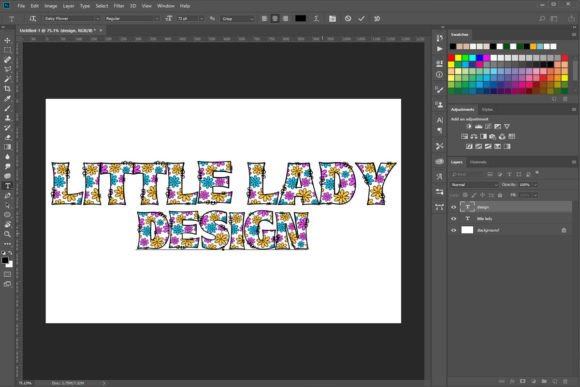Toggle the Character and Paragraph panels

(x=332, y=18)
